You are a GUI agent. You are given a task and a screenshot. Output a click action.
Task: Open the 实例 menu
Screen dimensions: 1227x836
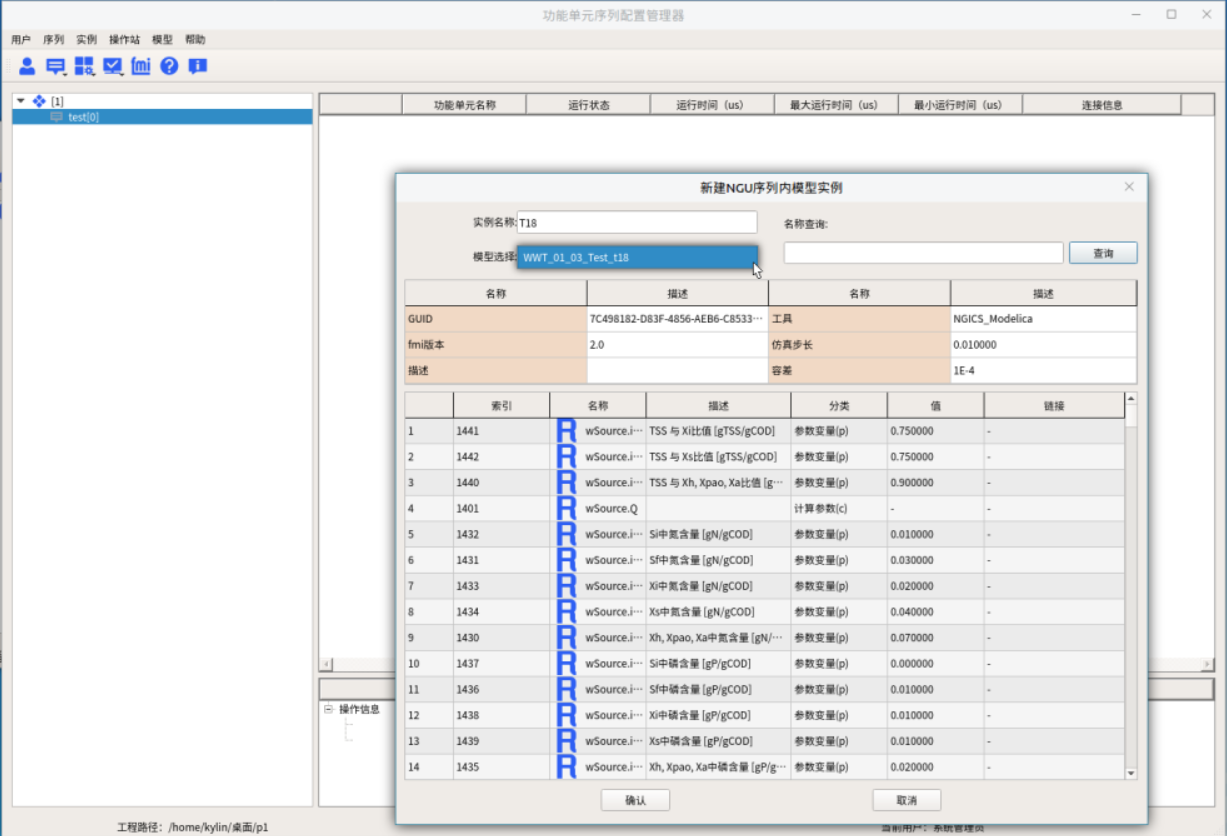tap(87, 40)
